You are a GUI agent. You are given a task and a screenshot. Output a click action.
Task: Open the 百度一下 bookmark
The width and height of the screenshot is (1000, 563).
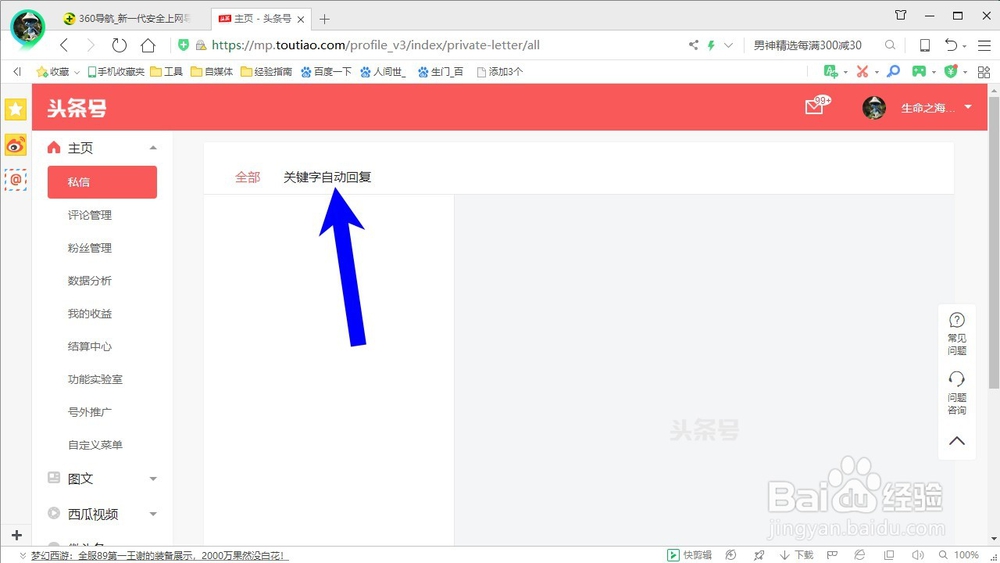tap(326, 71)
